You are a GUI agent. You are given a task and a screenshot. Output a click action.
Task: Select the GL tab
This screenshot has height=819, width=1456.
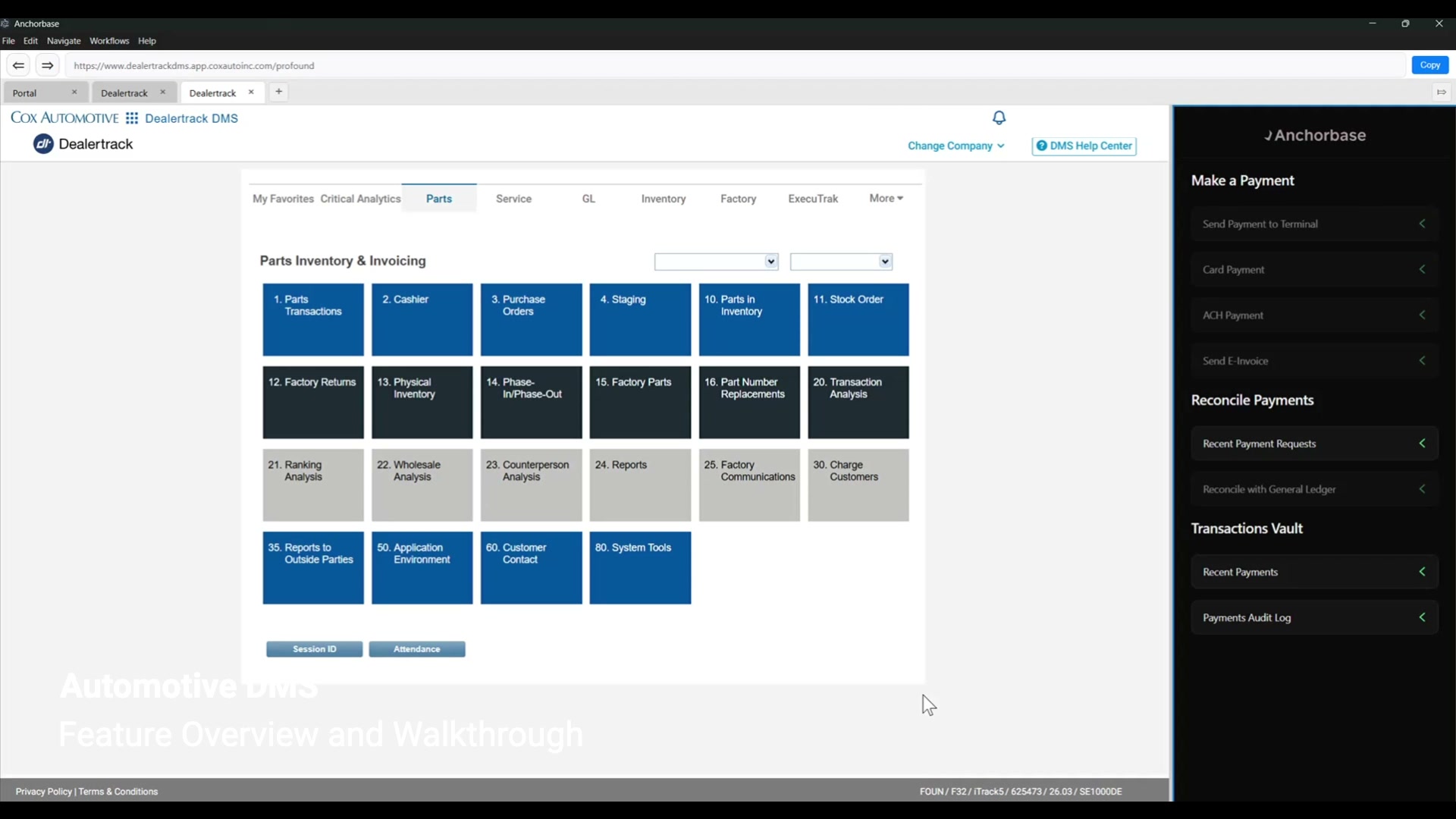[588, 199]
